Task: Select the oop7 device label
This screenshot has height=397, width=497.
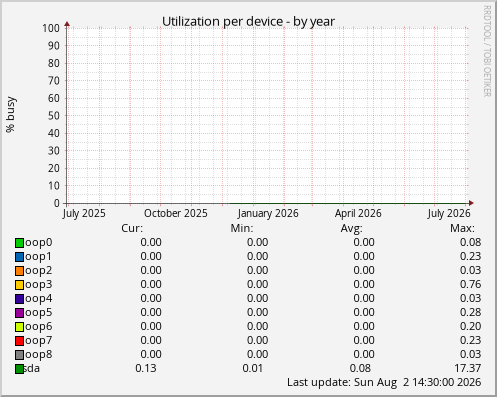Action: pyautogui.click(x=38, y=341)
